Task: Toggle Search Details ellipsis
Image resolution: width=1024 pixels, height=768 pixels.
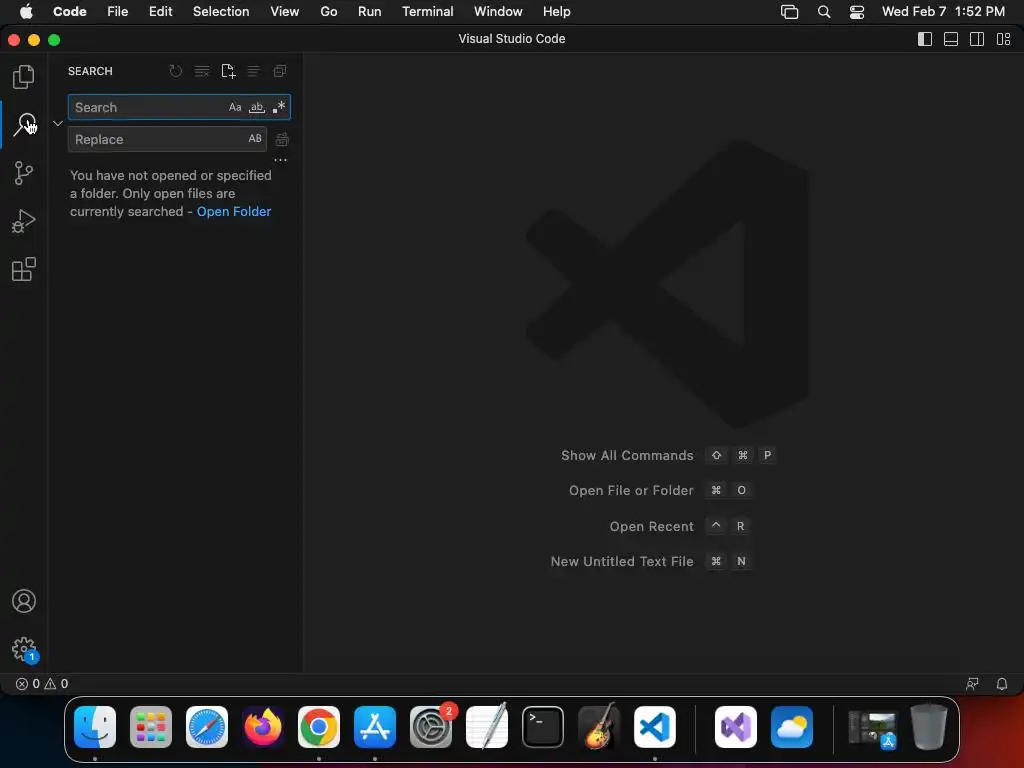Action: [x=281, y=160]
